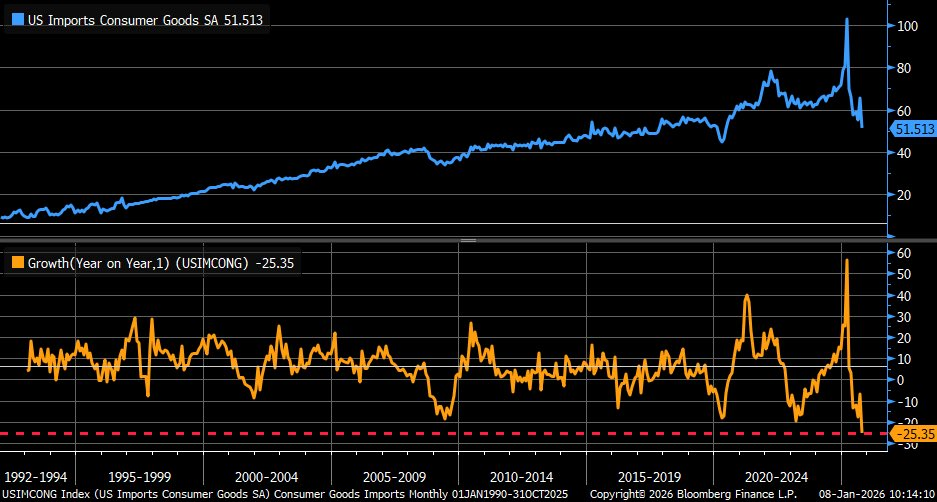937x502 pixels.
Task: Click the orange Growth legend swatch
Action: [x=19, y=262]
